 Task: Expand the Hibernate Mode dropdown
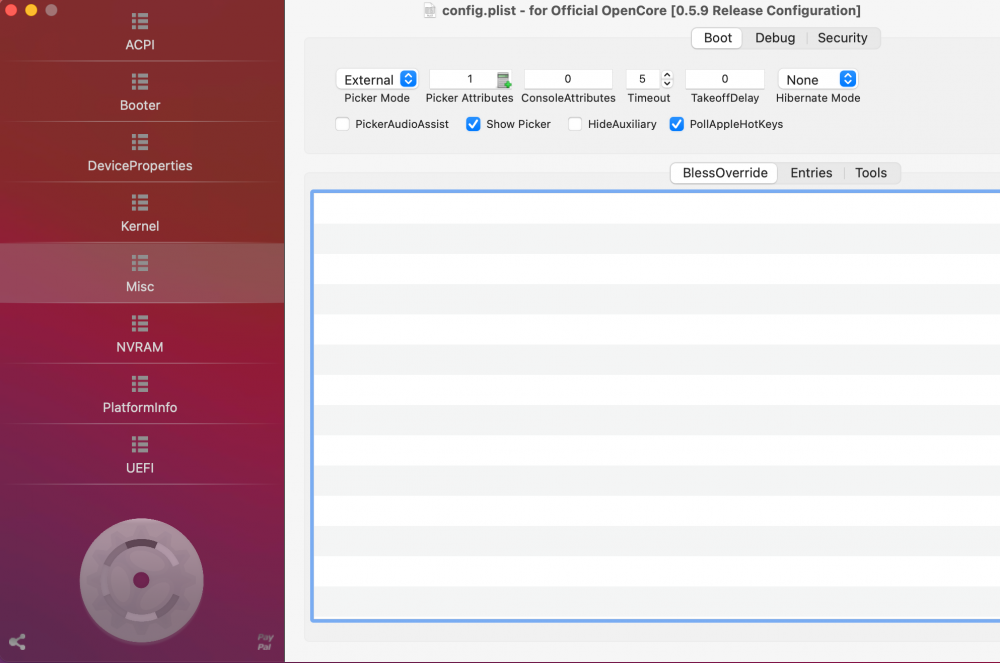point(817,80)
